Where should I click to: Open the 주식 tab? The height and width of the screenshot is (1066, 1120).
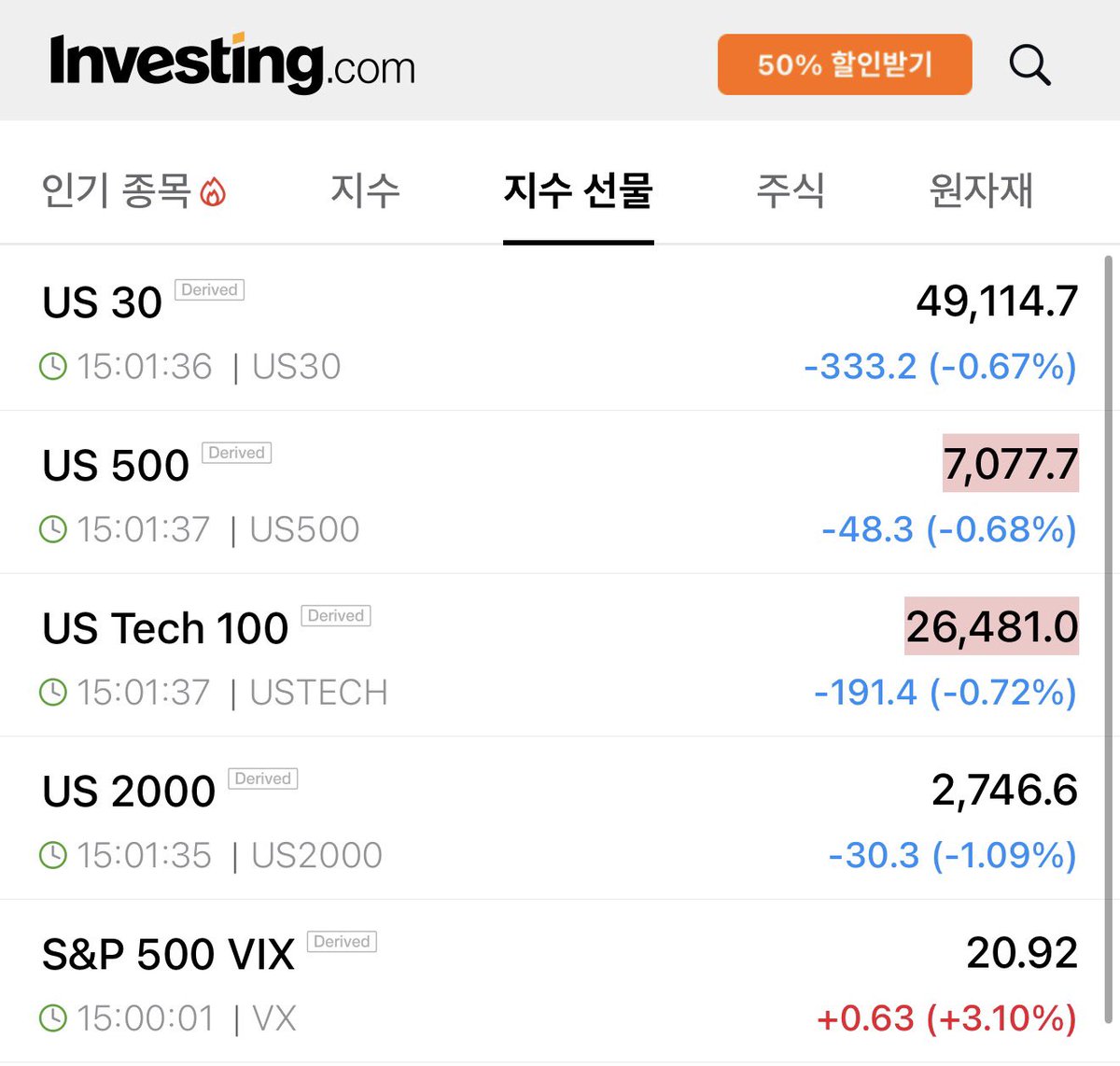coord(790,190)
